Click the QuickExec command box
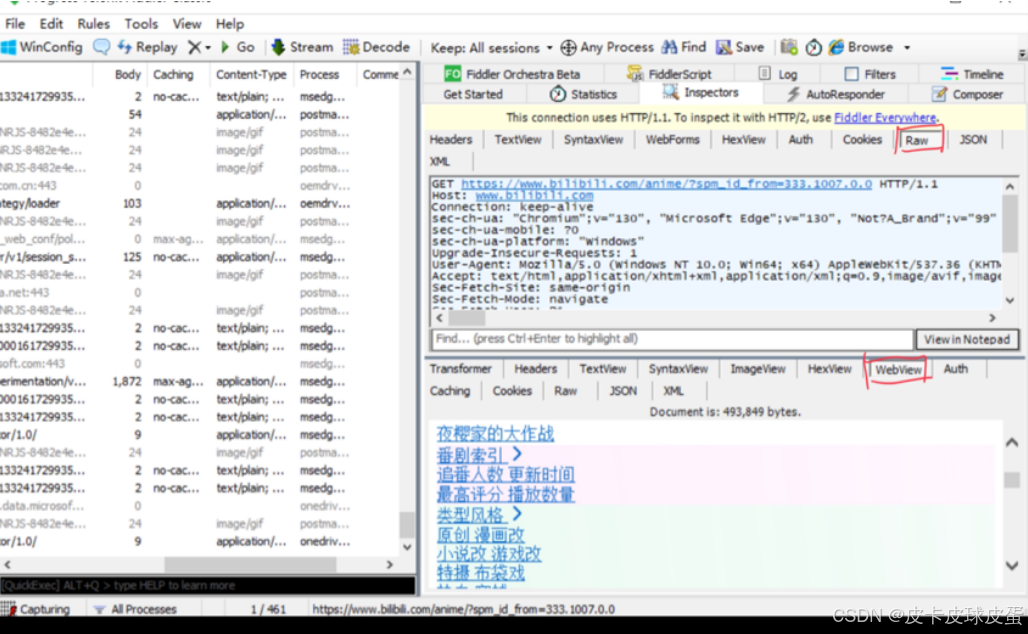The image size is (1028, 634). (x=207, y=585)
